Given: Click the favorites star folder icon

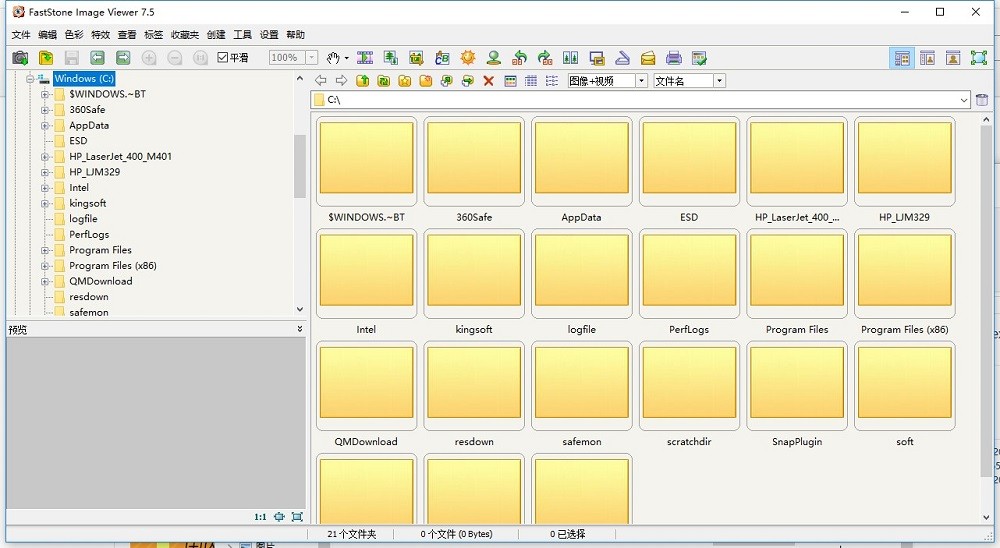Looking at the screenshot, I should pyautogui.click(x=404, y=80).
